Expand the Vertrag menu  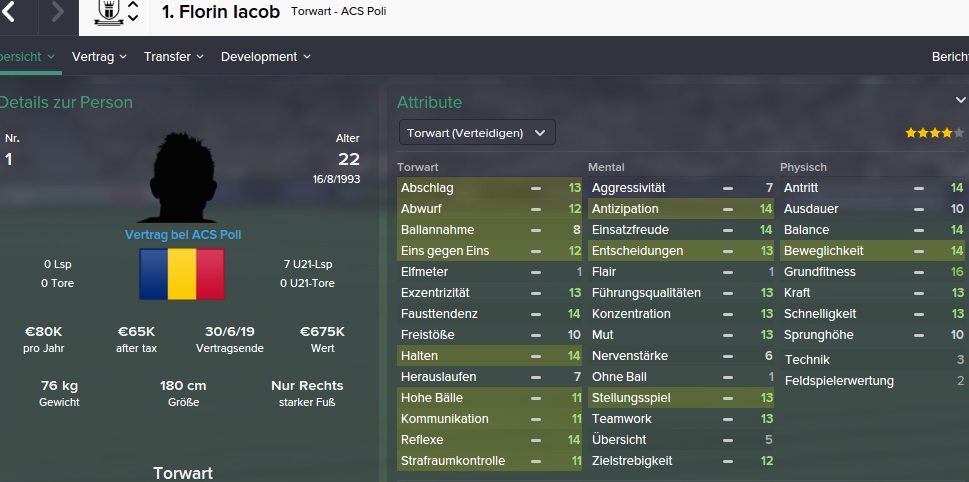click(99, 57)
